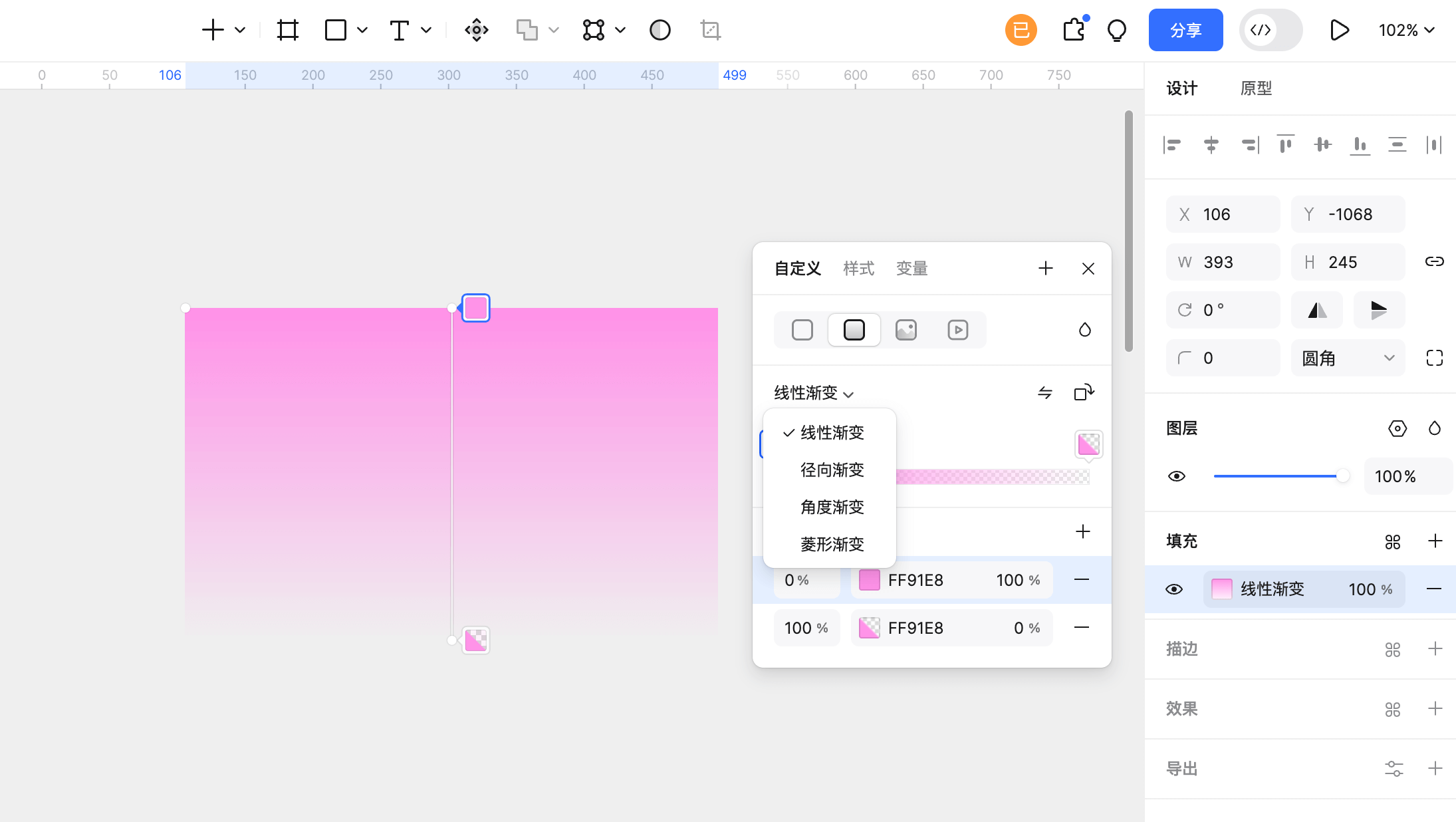Viewport: 1456px width, 822px height.
Task: Choose image fill type icon
Action: click(x=906, y=330)
